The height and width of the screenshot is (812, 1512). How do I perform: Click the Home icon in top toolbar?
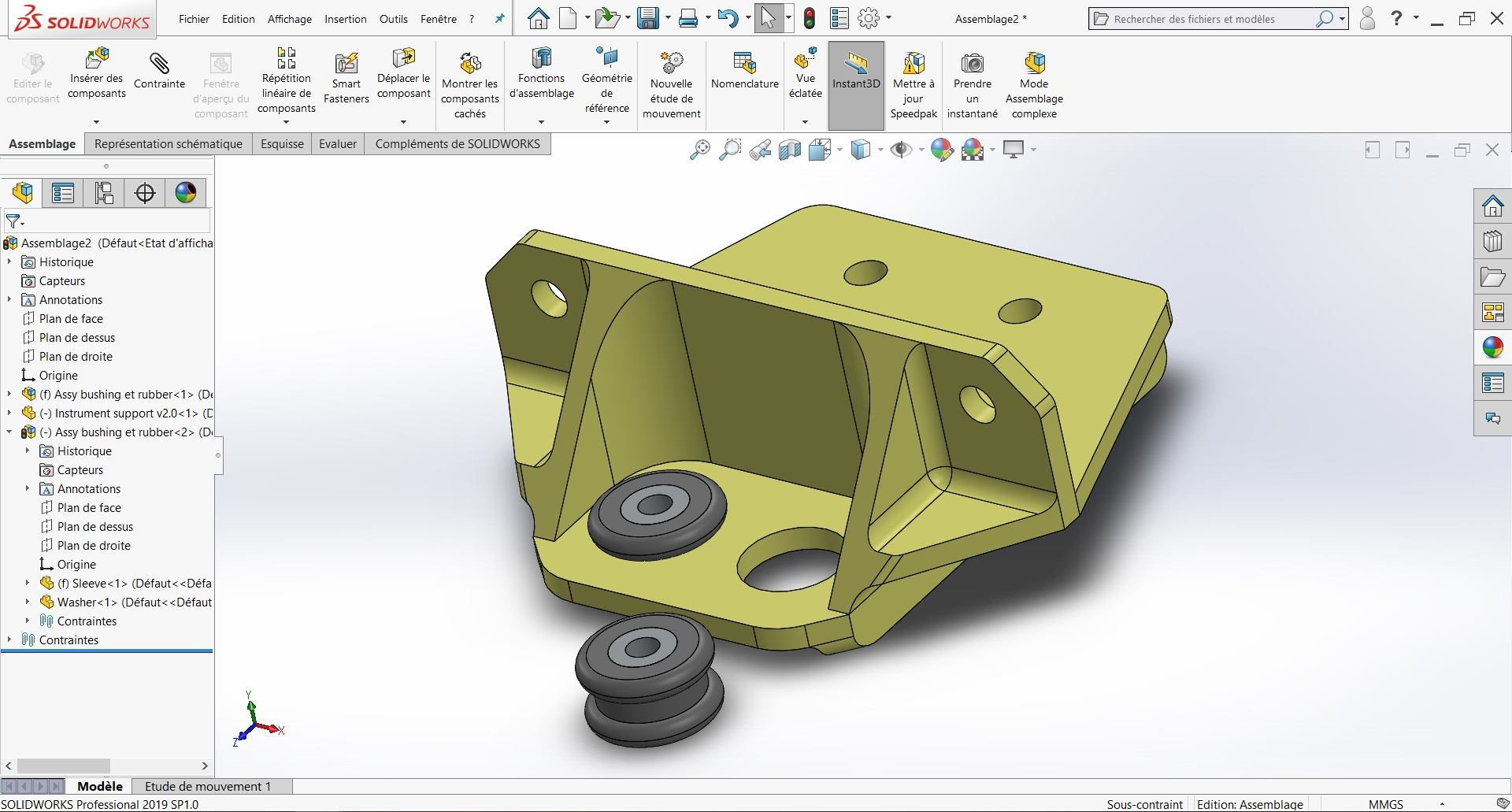539,18
